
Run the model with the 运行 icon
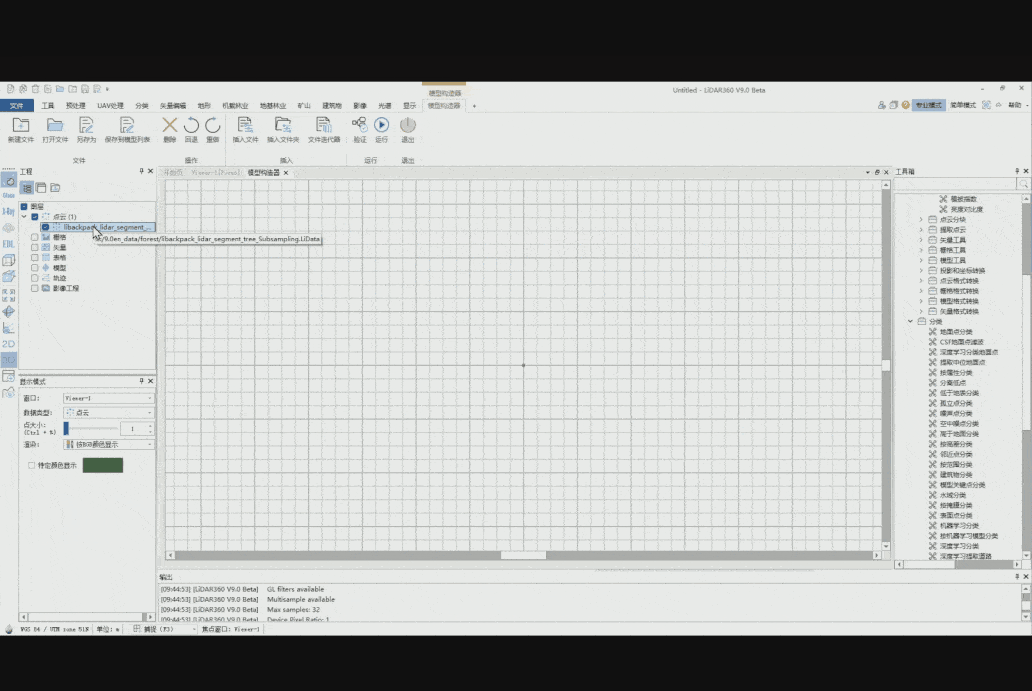click(x=381, y=126)
